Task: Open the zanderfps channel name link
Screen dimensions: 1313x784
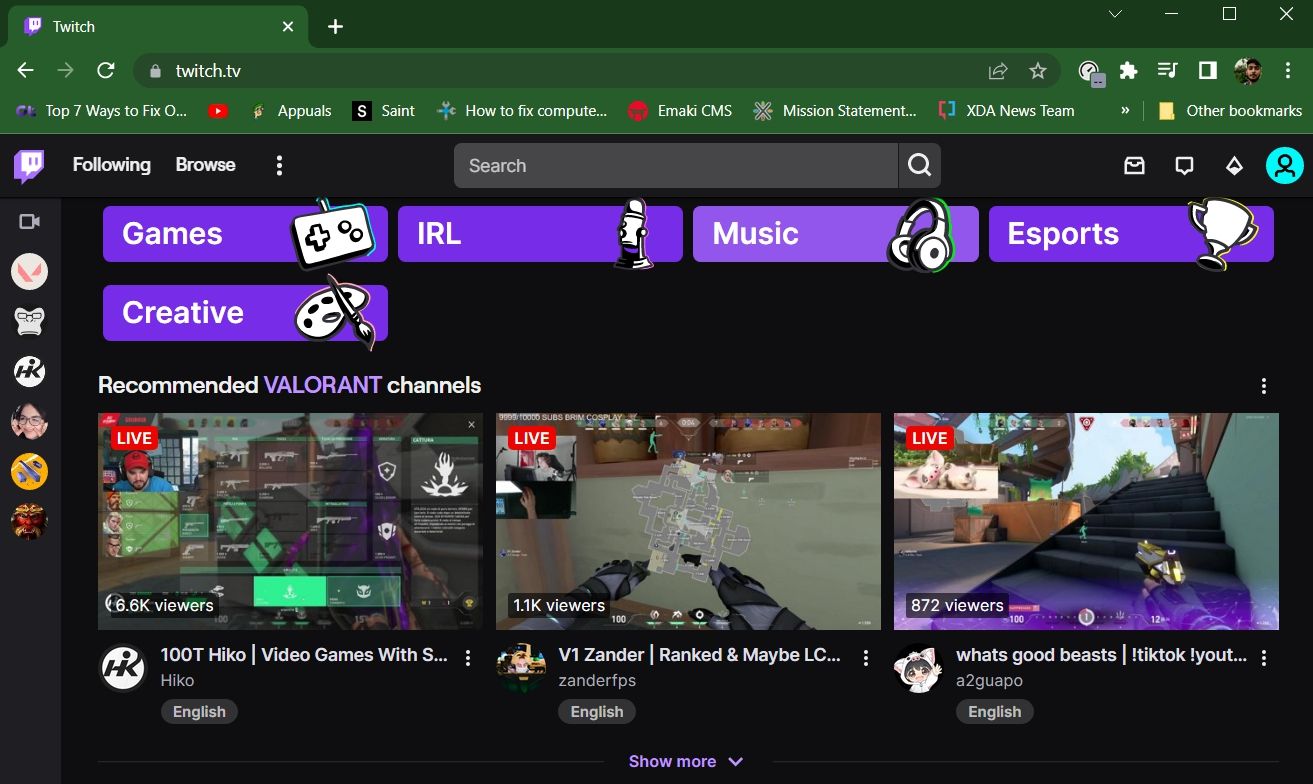Action: [597, 681]
